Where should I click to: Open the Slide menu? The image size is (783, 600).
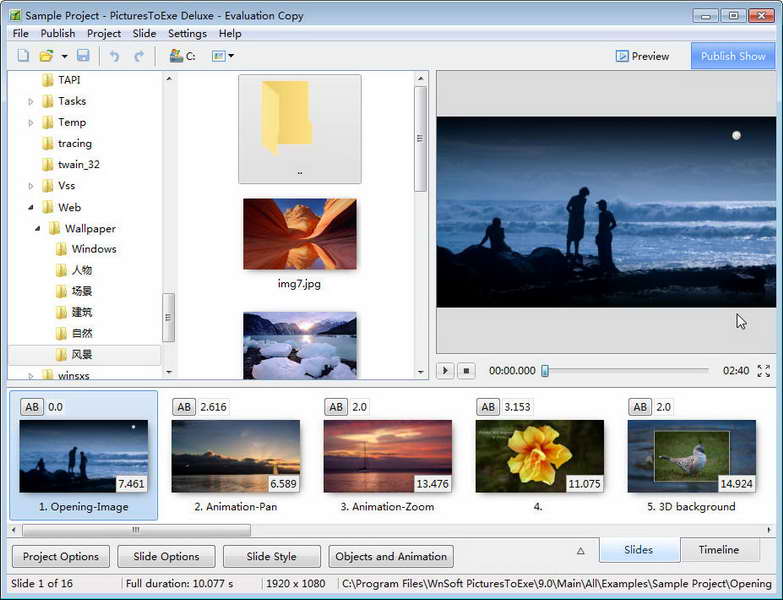144,33
